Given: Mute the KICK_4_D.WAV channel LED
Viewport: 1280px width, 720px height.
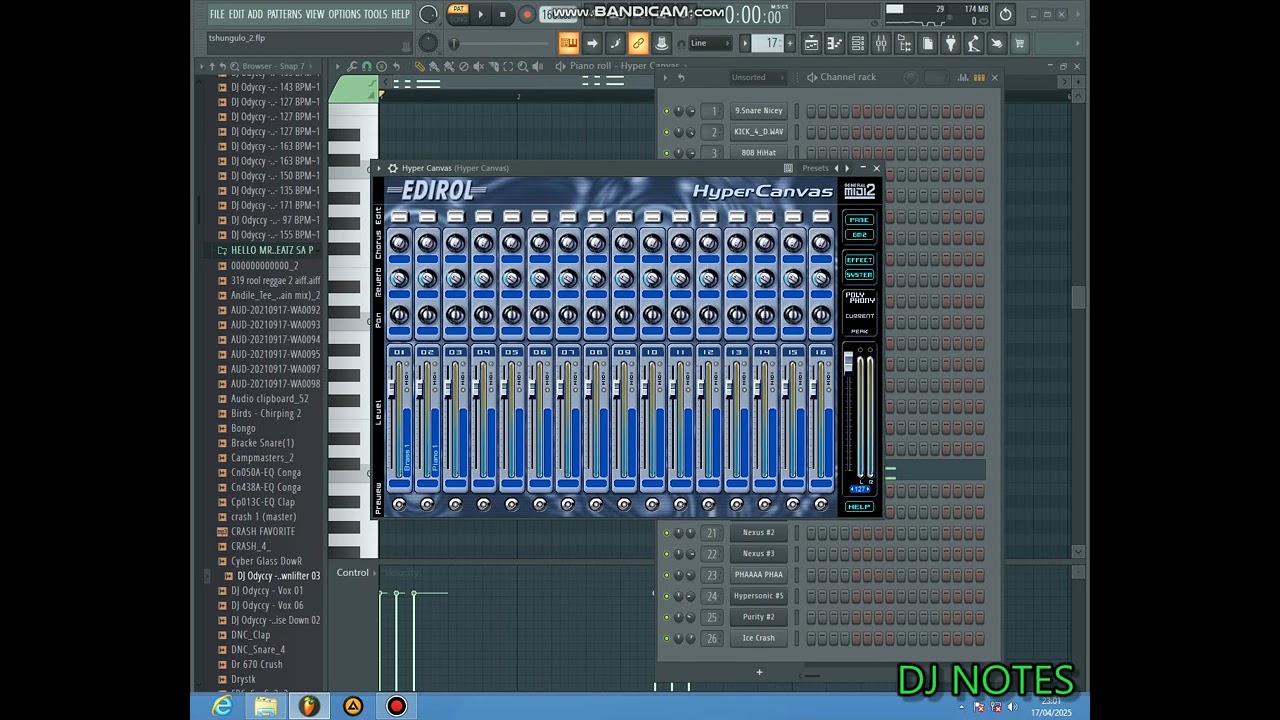Looking at the screenshot, I should coord(667,132).
